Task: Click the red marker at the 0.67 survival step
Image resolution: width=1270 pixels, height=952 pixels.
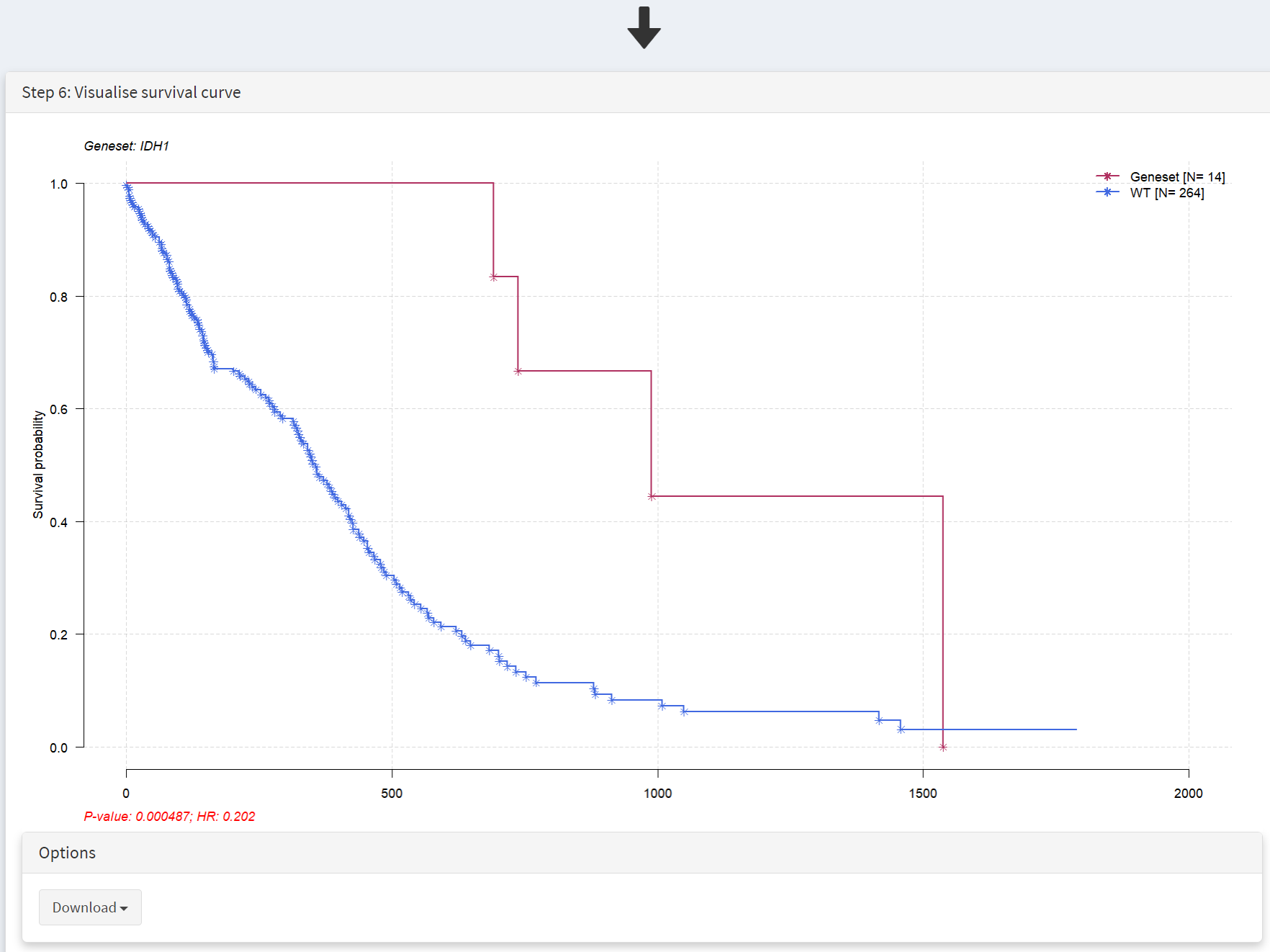Action: click(518, 371)
